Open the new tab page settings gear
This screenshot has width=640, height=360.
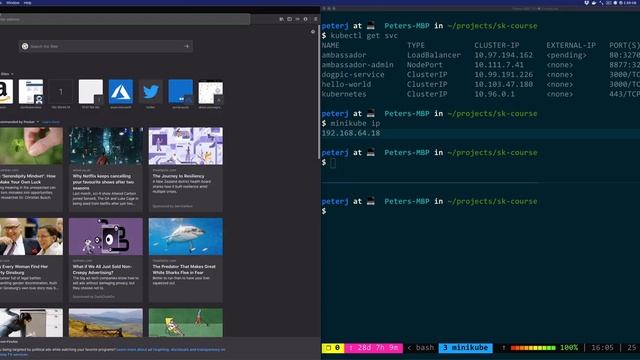point(313,31)
